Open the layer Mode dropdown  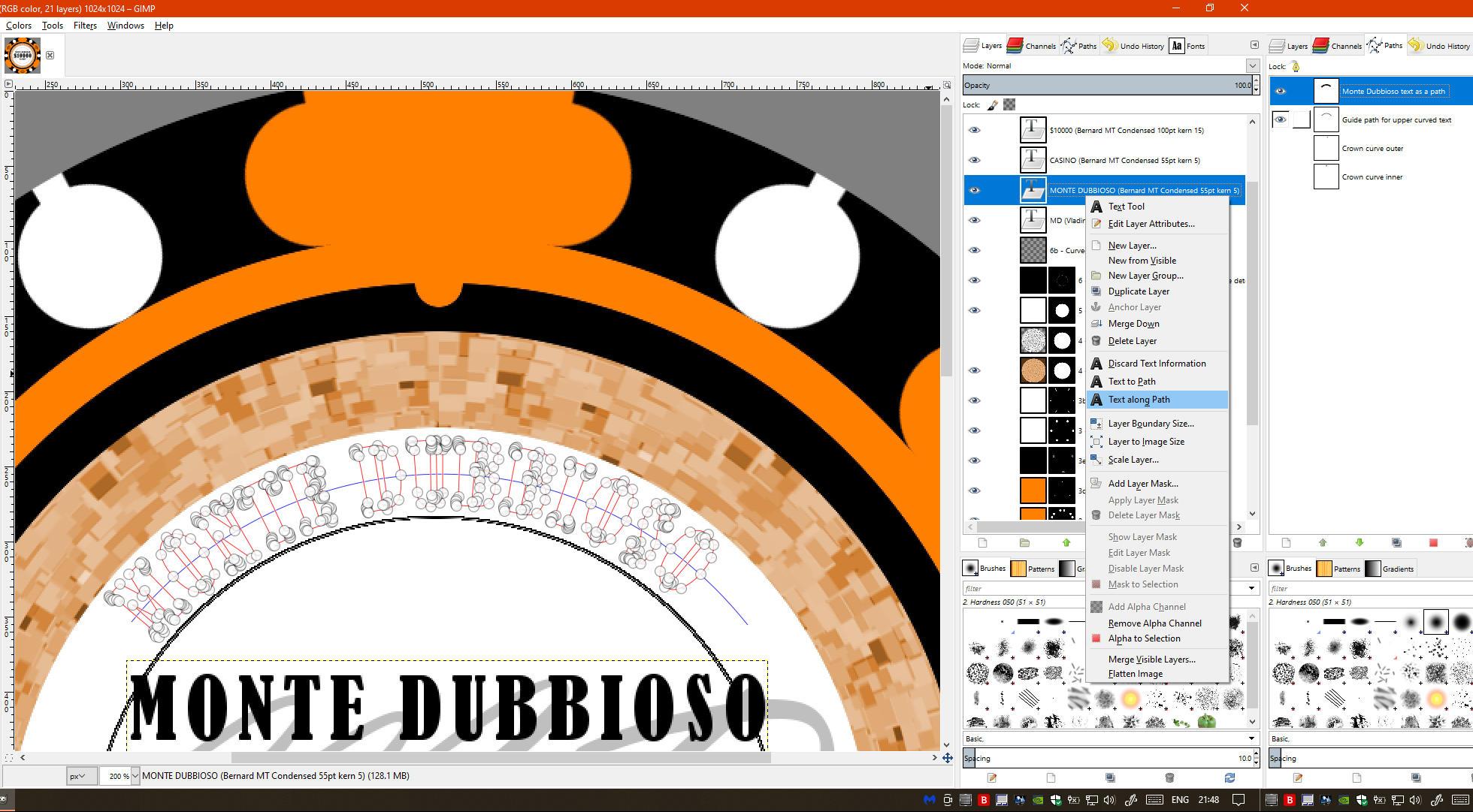pyautogui.click(x=1252, y=65)
